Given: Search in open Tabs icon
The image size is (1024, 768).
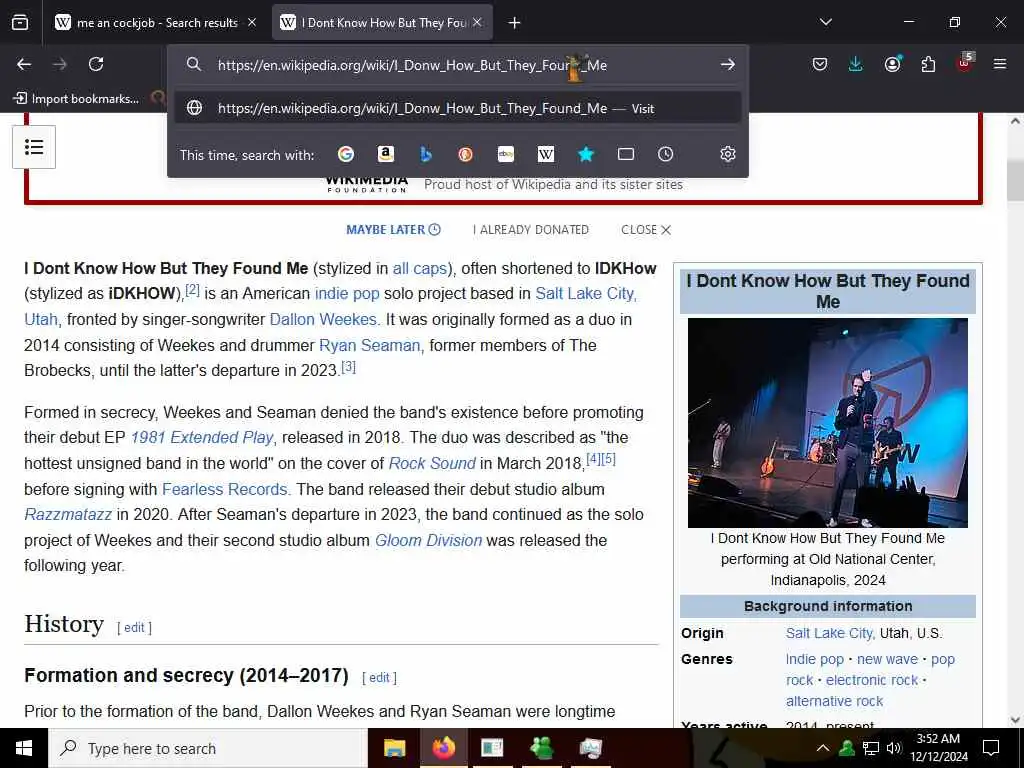Looking at the screenshot, I should tap(626, 154).
